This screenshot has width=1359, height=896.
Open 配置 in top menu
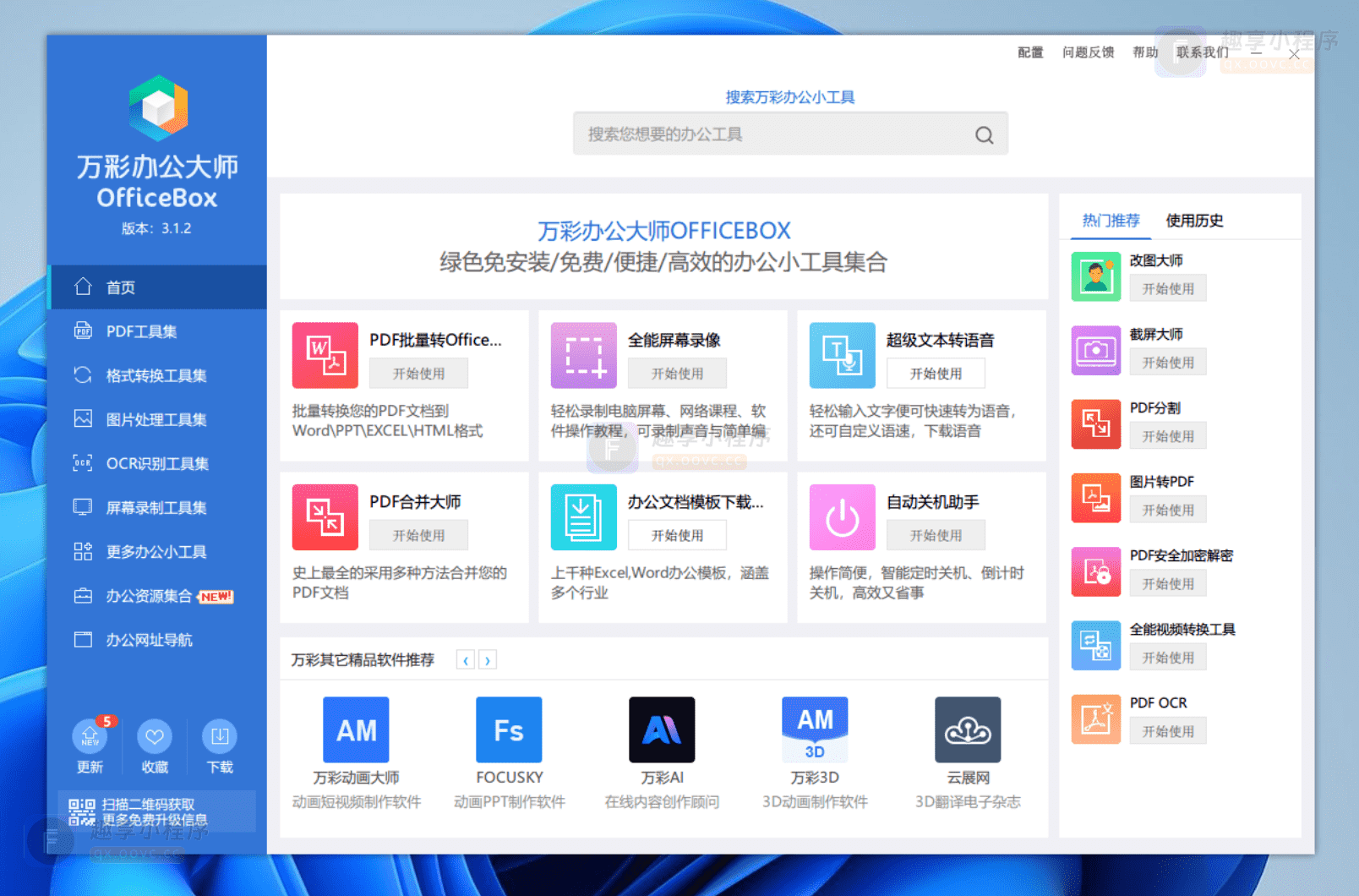click(1030, 52)
